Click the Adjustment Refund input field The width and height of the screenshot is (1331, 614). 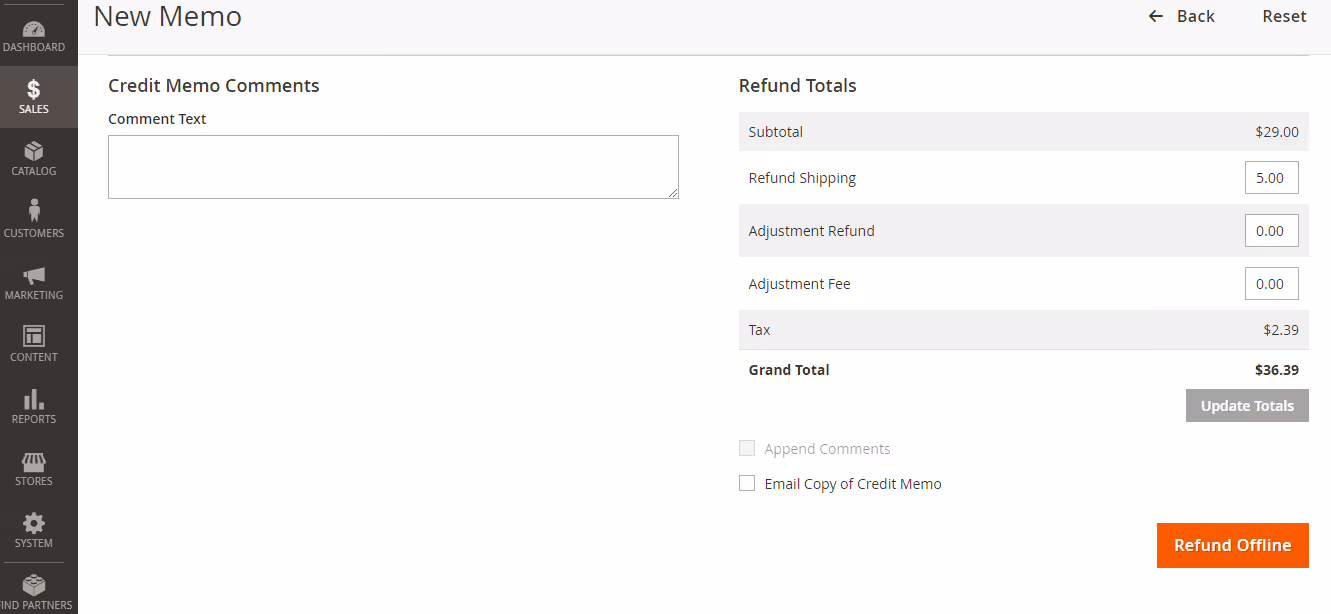click(1271, 231)
